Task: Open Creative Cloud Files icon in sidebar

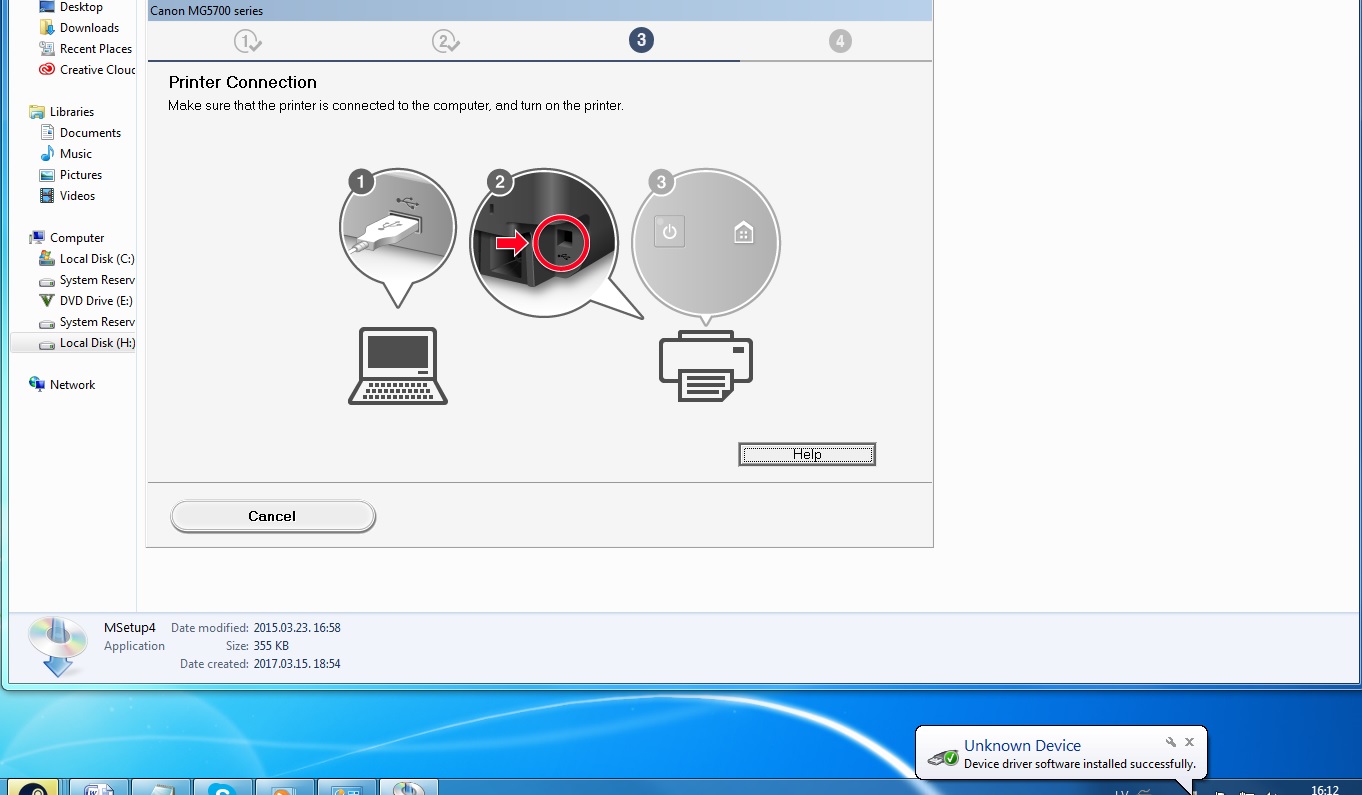Action: [46, 70]
